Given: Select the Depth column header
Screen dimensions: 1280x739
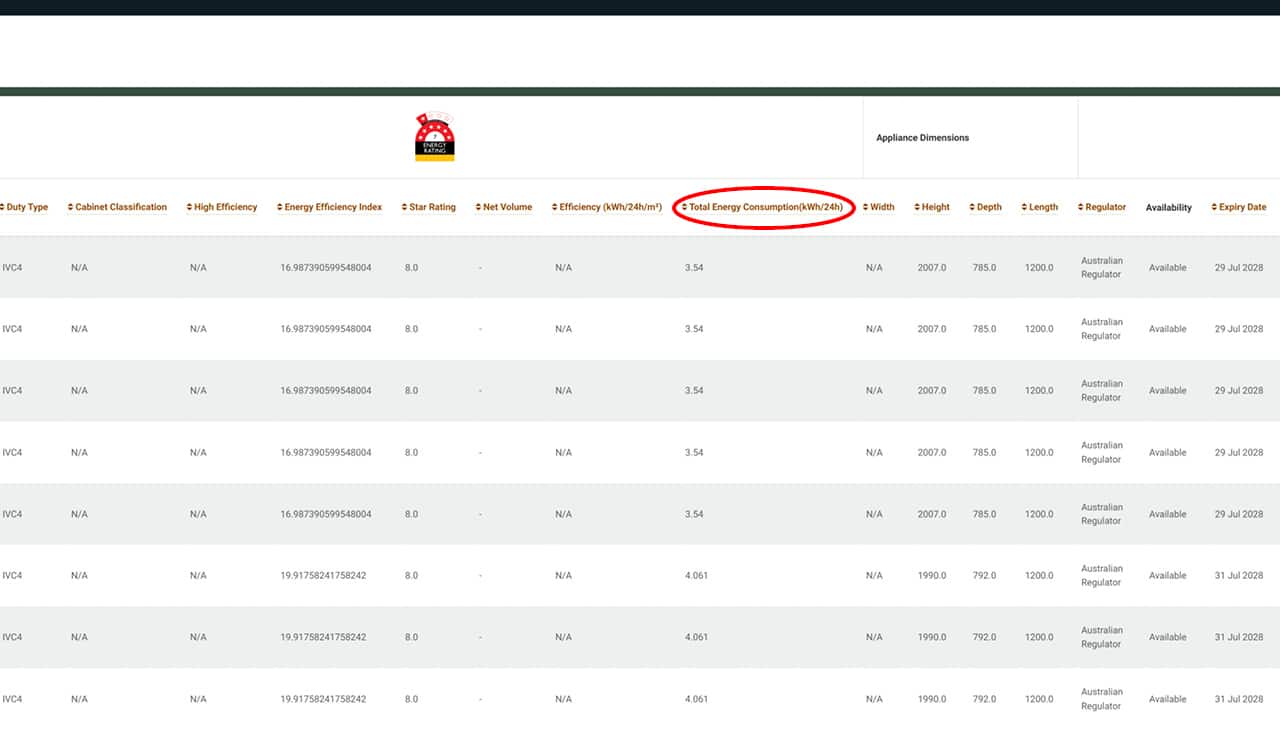Looking at the screenshot, I should coord(988,208).
